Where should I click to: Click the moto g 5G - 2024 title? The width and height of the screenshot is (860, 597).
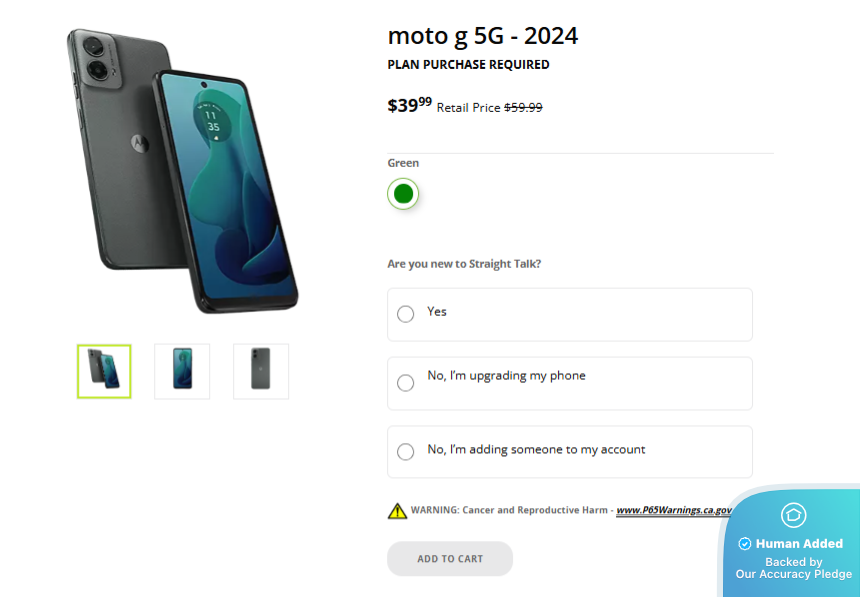pos(483,36)
